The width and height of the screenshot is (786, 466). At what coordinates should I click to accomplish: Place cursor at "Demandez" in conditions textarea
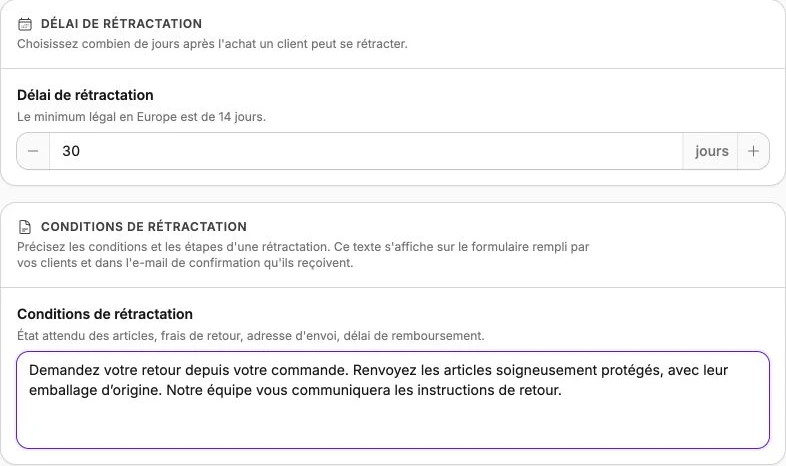64,370
